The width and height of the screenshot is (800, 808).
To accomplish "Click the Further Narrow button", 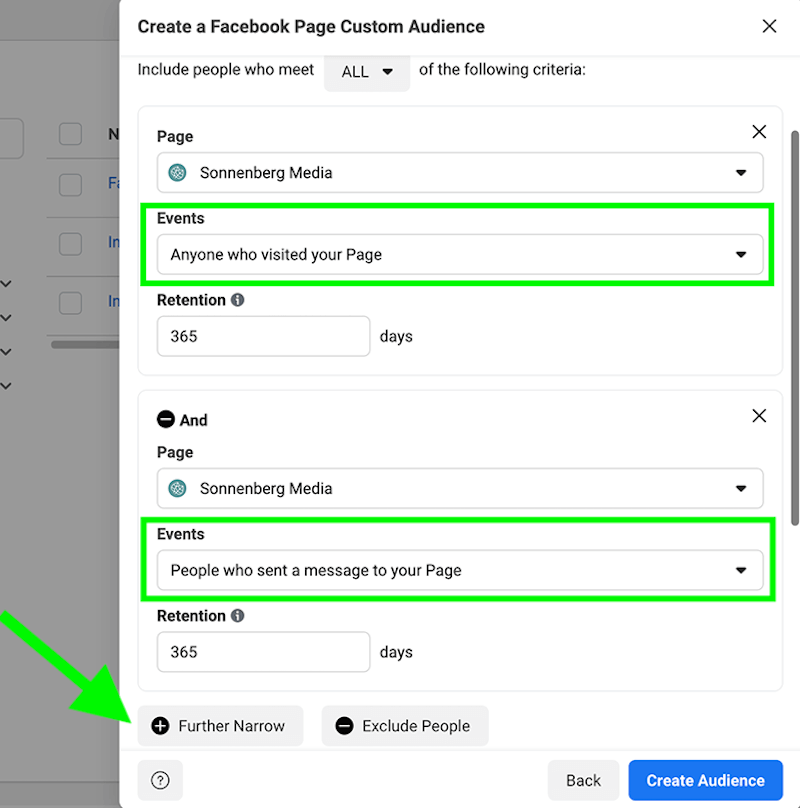I will tap(220, 726).
